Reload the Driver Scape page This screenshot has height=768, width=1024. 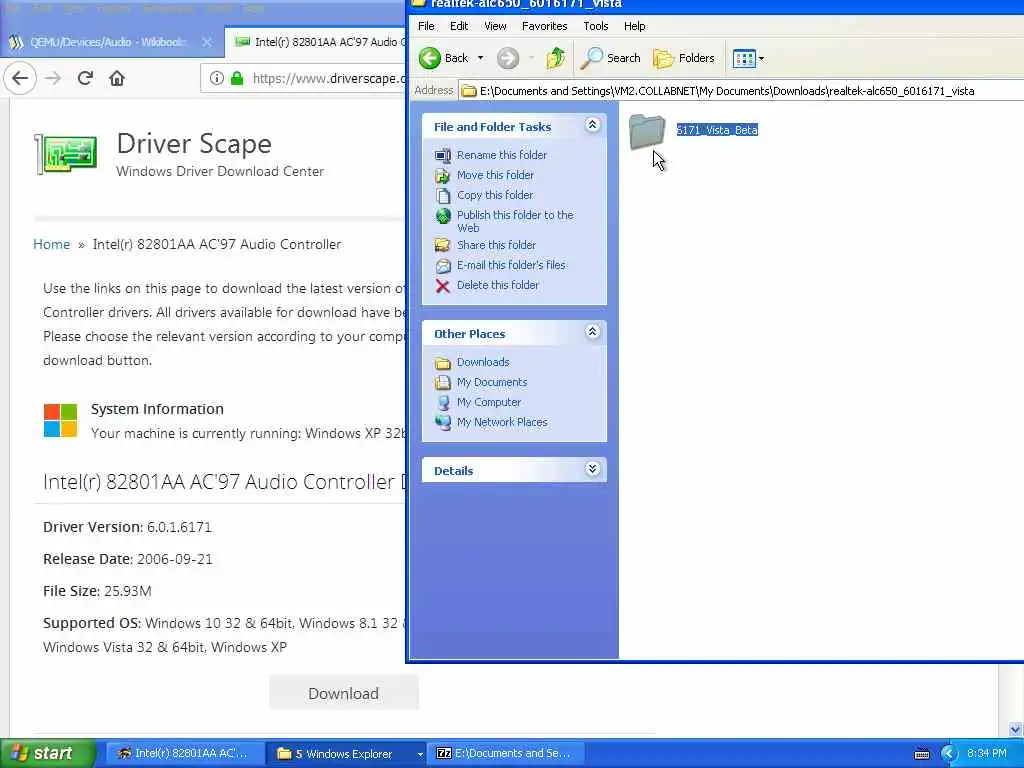85,78
